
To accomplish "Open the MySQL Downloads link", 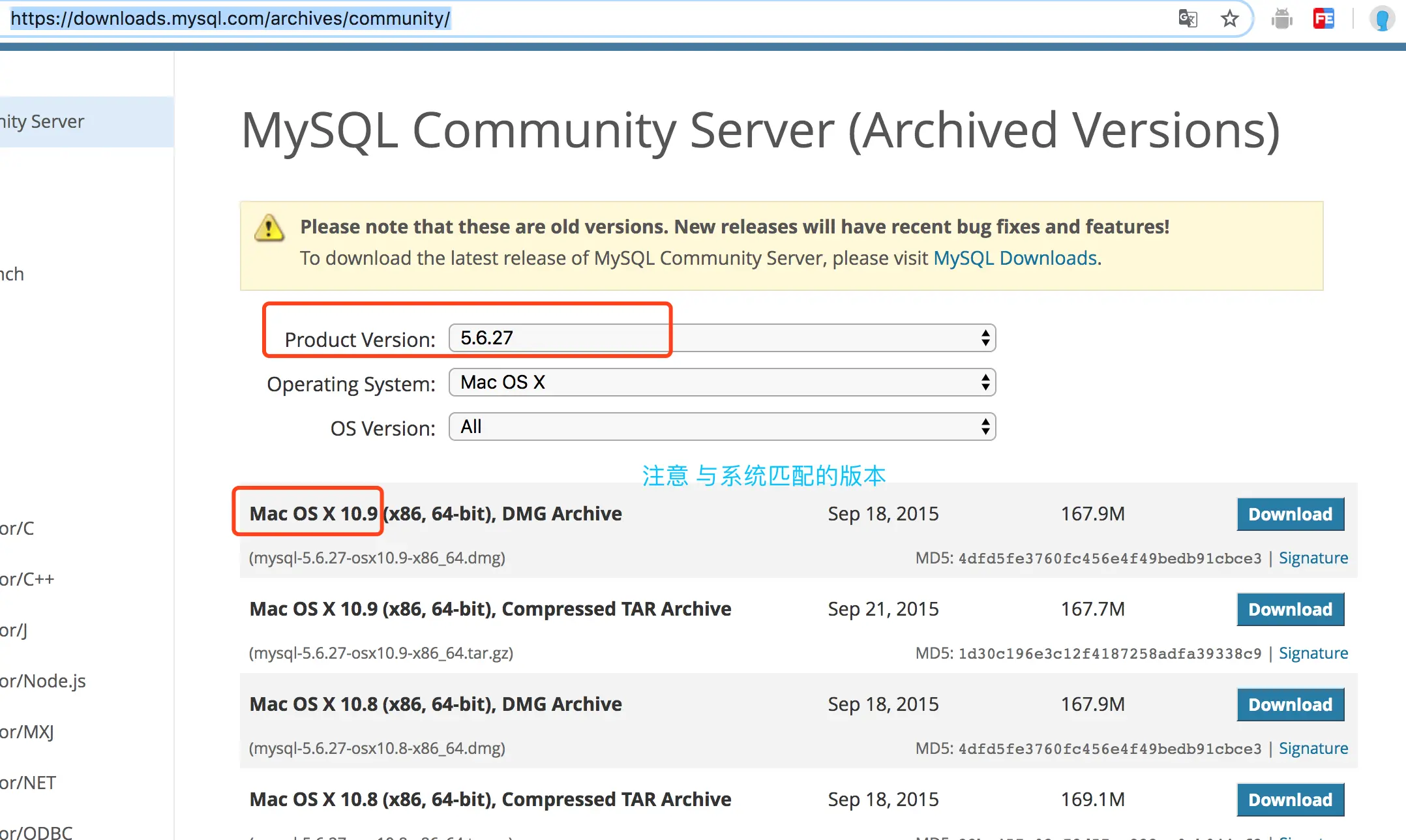I will tap(1015, 258).
